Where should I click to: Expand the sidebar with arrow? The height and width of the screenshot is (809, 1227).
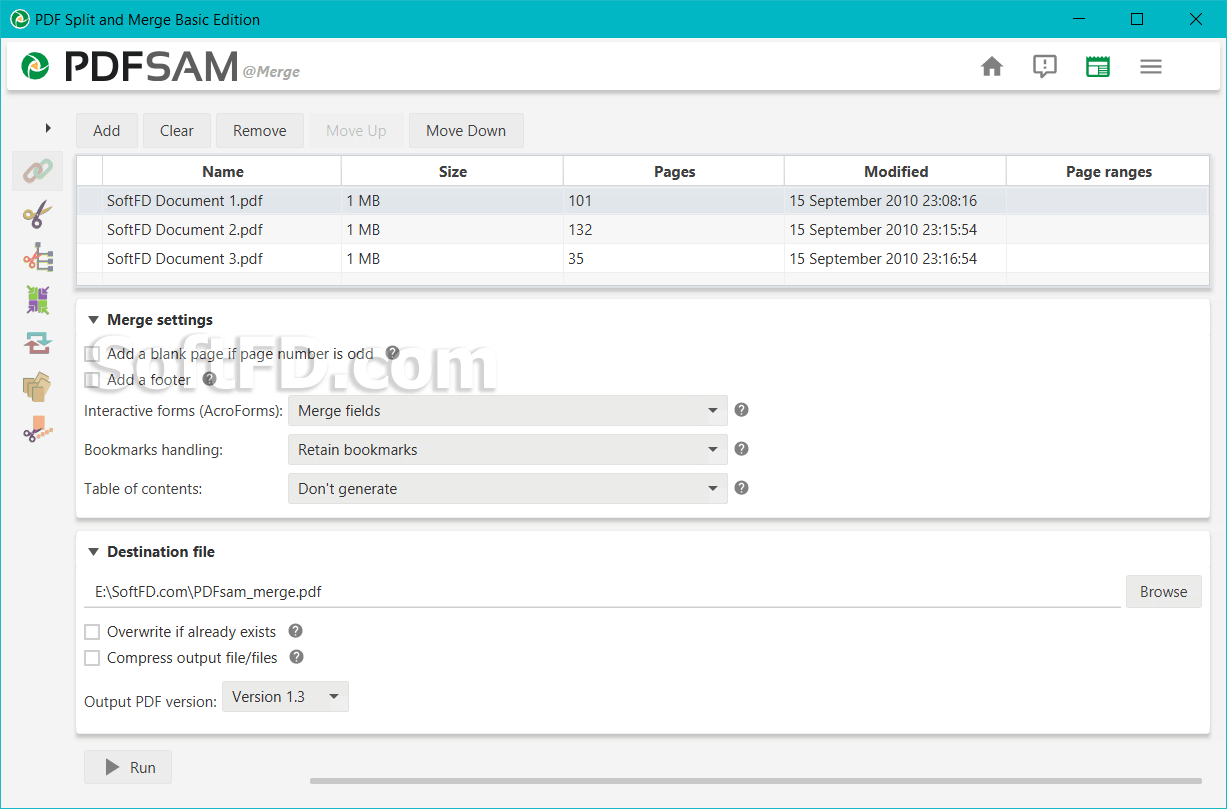click(x=48, y=128)
